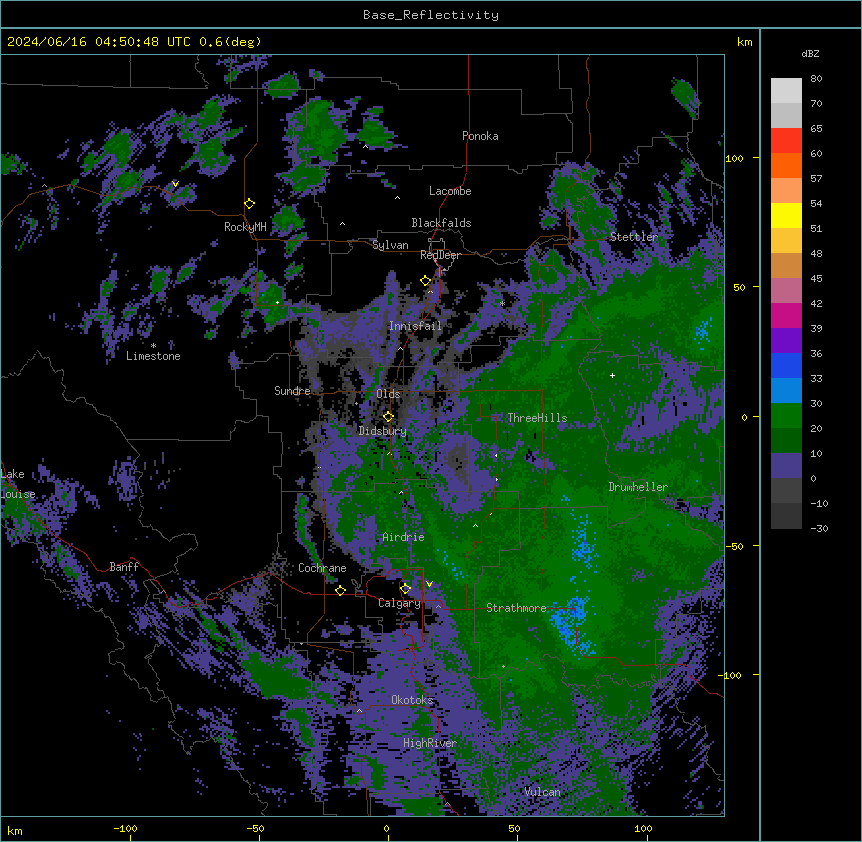Screen dimensions: 862x842
Task: Click the yellow marker above RockyMH label
Action: (249, 204)
